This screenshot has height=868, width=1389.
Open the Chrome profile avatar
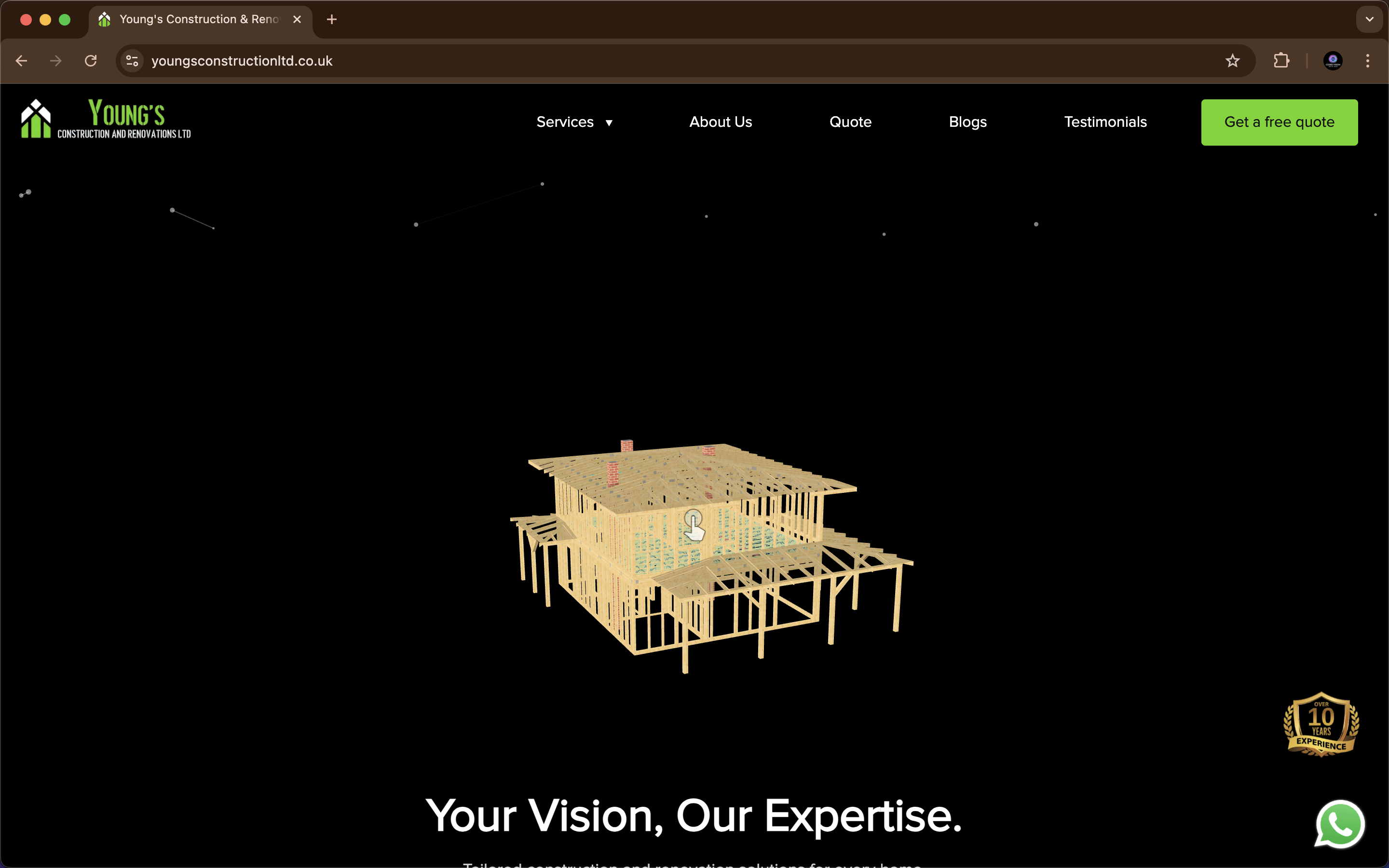click(x=1332, y=61)
